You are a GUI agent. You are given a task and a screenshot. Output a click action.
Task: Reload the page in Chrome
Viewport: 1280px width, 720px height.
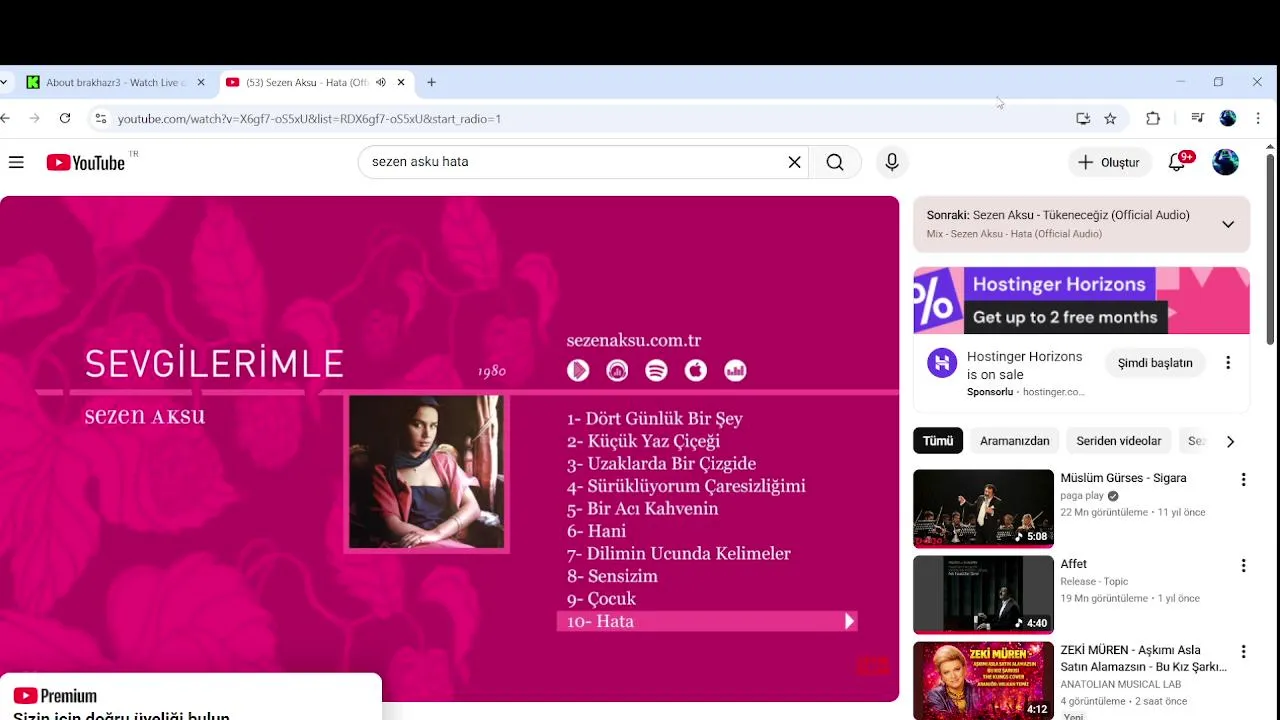(x=65, y=118)
